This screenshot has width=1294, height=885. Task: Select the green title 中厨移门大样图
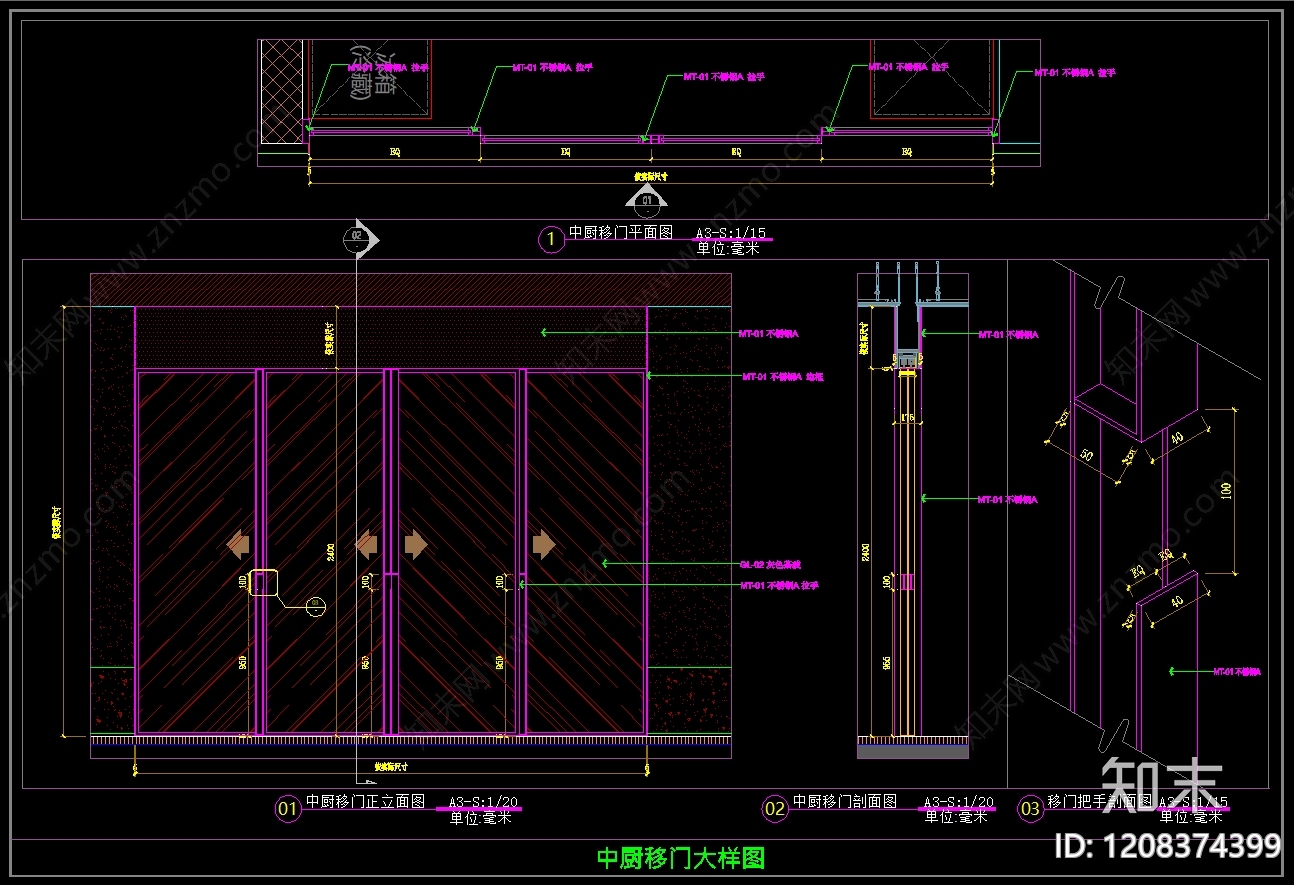pos(681,858)
